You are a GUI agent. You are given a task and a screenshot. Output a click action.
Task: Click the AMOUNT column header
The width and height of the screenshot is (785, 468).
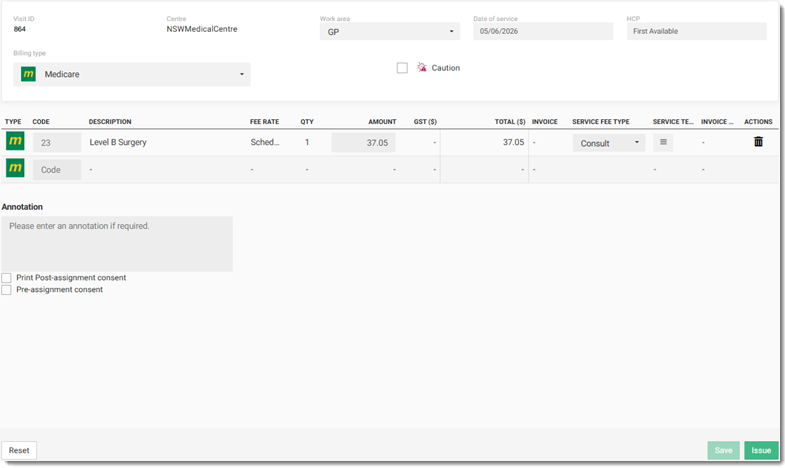pos(382,122)
